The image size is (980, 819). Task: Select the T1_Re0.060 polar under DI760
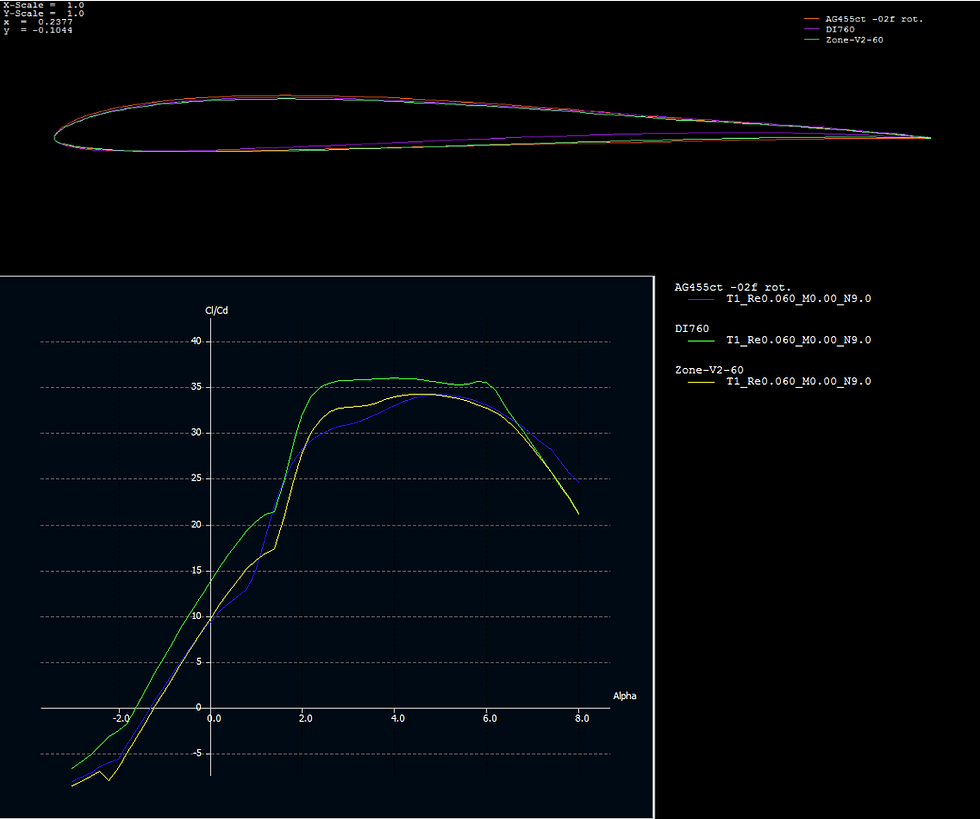(x=798, y=340)
